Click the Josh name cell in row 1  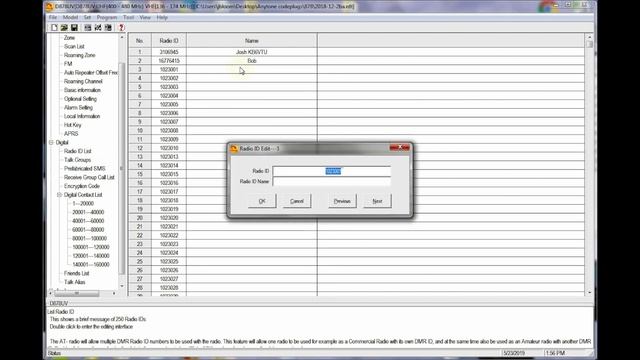pyautogui.click(x=252, y=52)
